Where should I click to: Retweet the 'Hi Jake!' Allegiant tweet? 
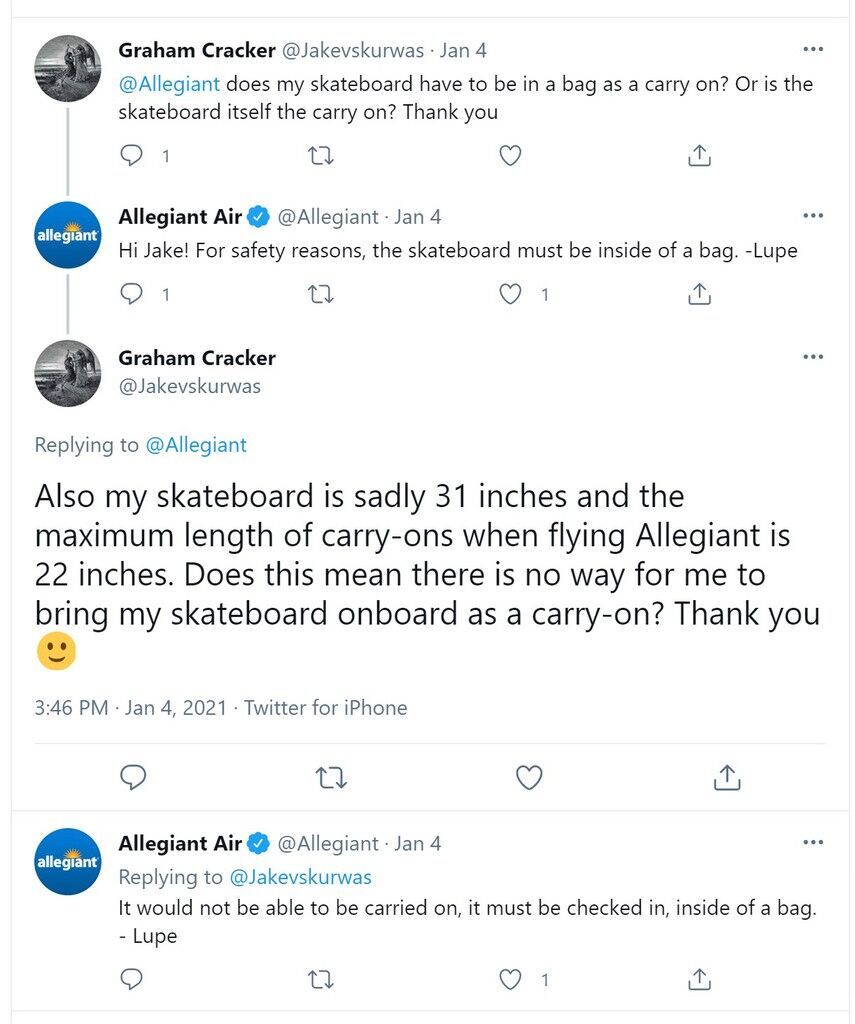pos(320,295)
